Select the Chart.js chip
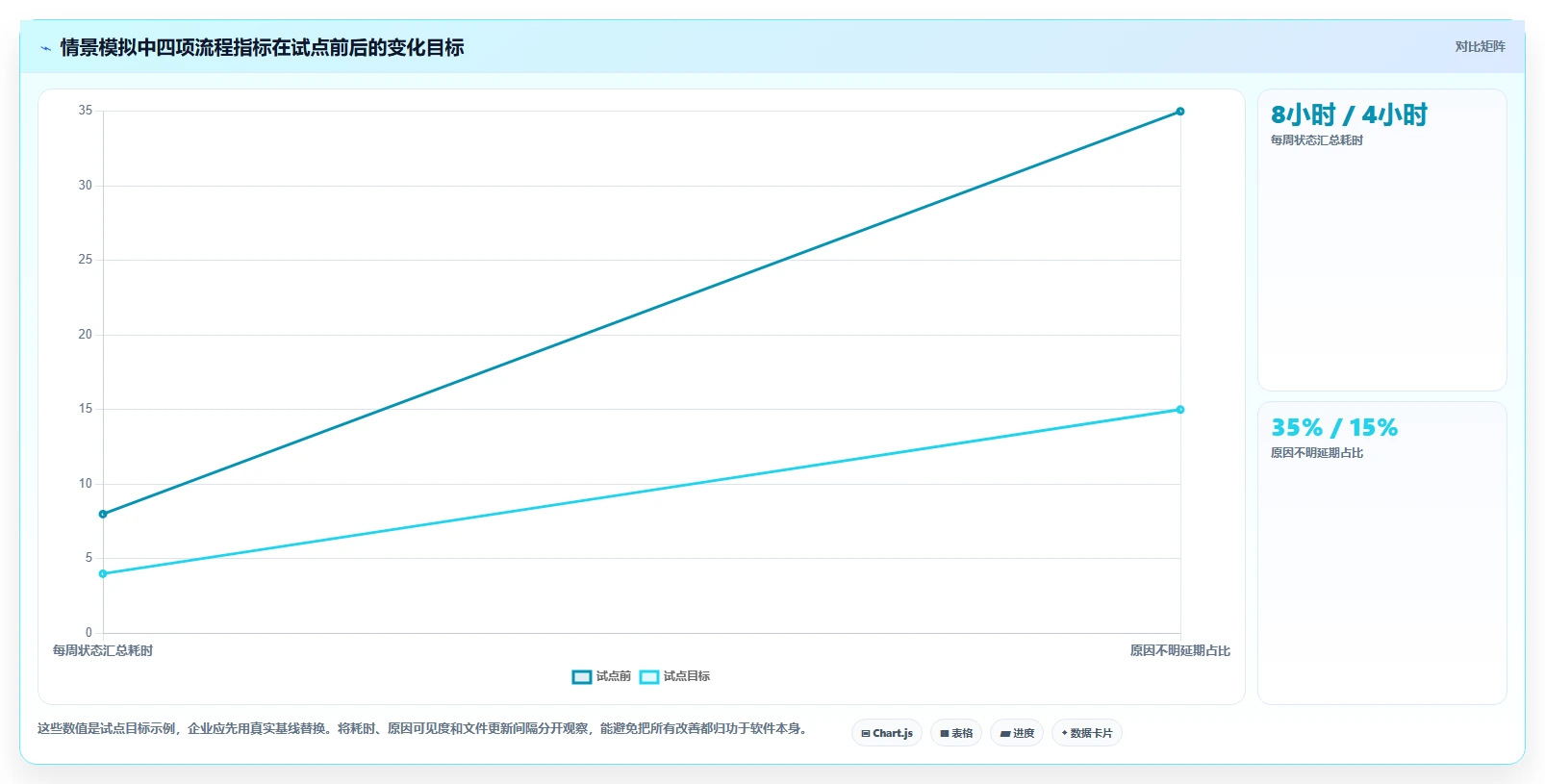Screen dimensions: 1545x784 [x=887, y=733]
